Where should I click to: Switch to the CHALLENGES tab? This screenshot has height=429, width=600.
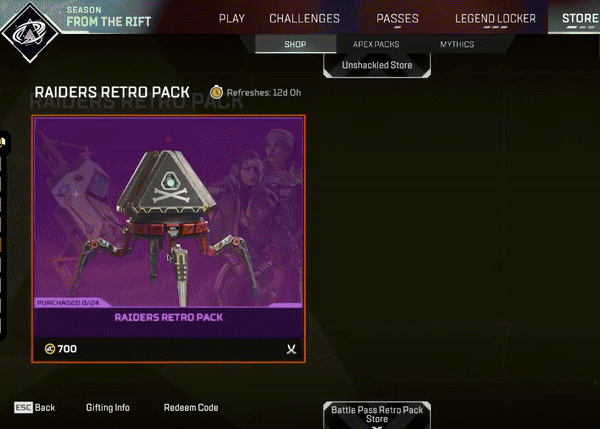pos(304,18)
